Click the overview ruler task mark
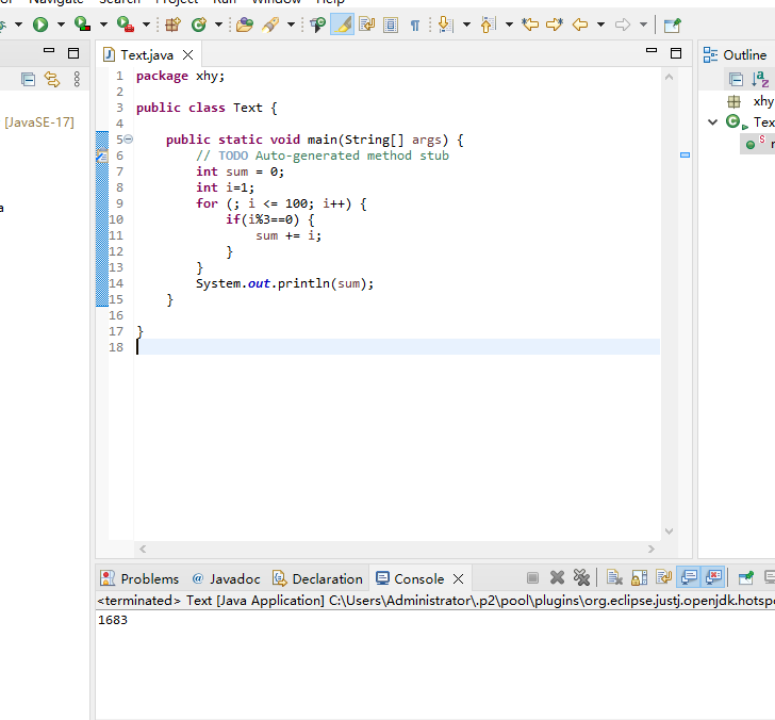The image size is (775, 720). coord(685,155)
